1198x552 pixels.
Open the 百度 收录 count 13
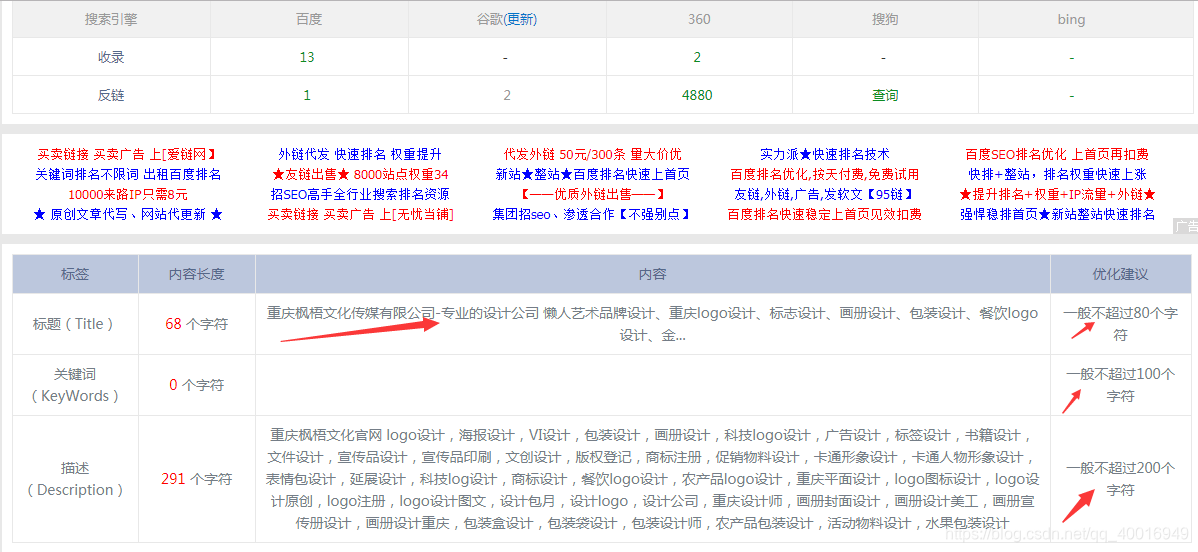point(307,57)
